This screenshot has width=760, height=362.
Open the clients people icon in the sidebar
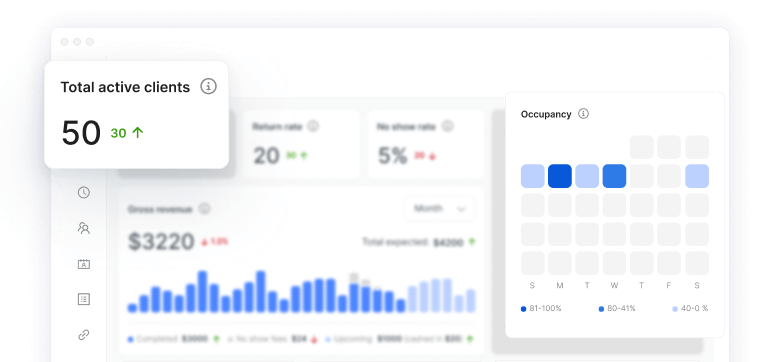84,228
